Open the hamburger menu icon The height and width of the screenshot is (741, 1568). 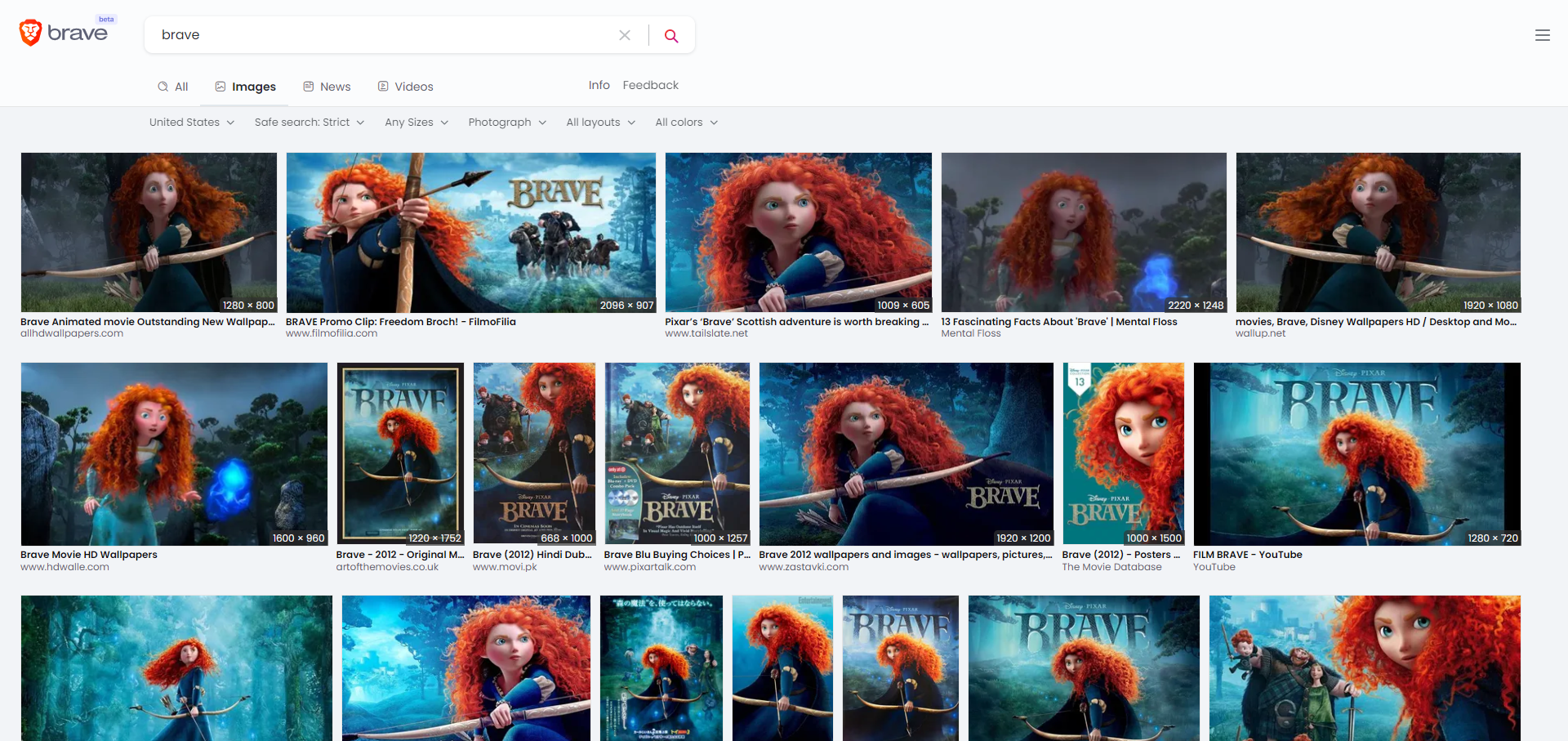1542,35
